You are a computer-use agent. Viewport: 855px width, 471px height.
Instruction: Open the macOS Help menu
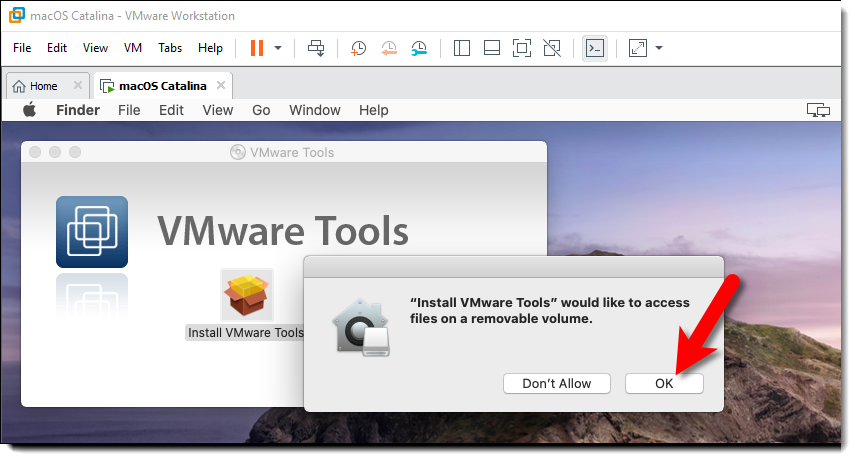coord(374,110)
